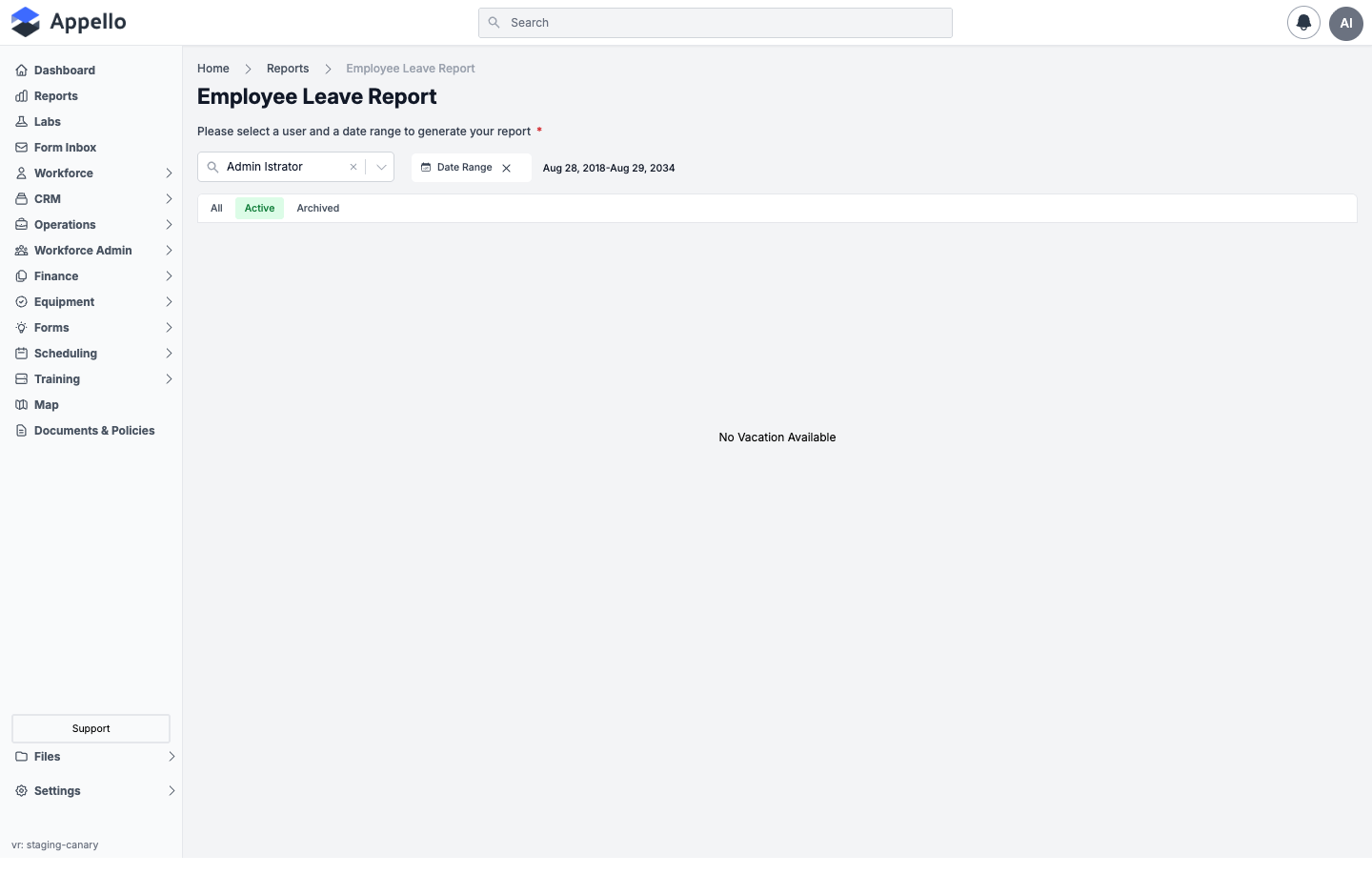Image resolution: width=1372 pixels, height=875 pixels.
Task: Click the CRM sidebar icon
Action: (x=21, y=199)
